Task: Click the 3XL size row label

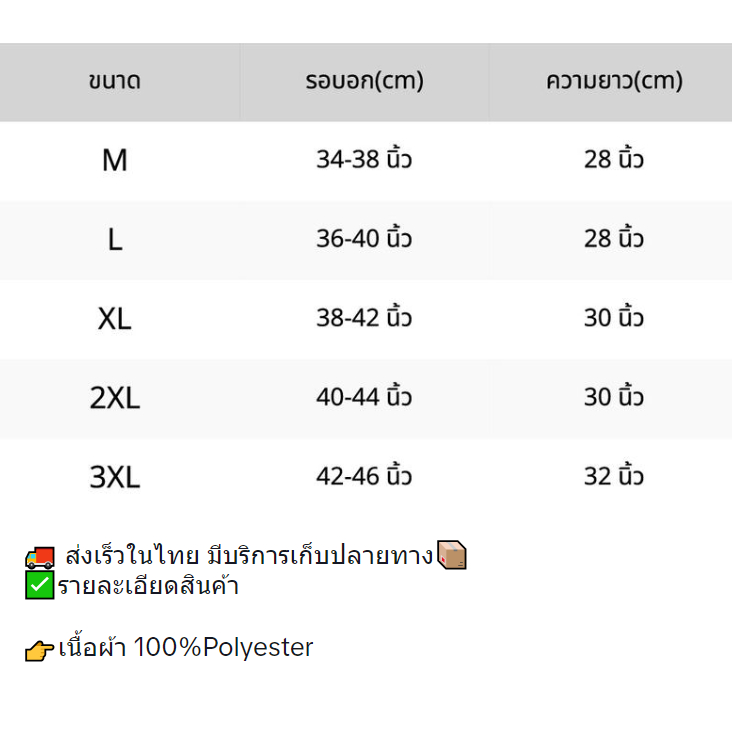Action: pyautogui.click(x=115, y=477)
